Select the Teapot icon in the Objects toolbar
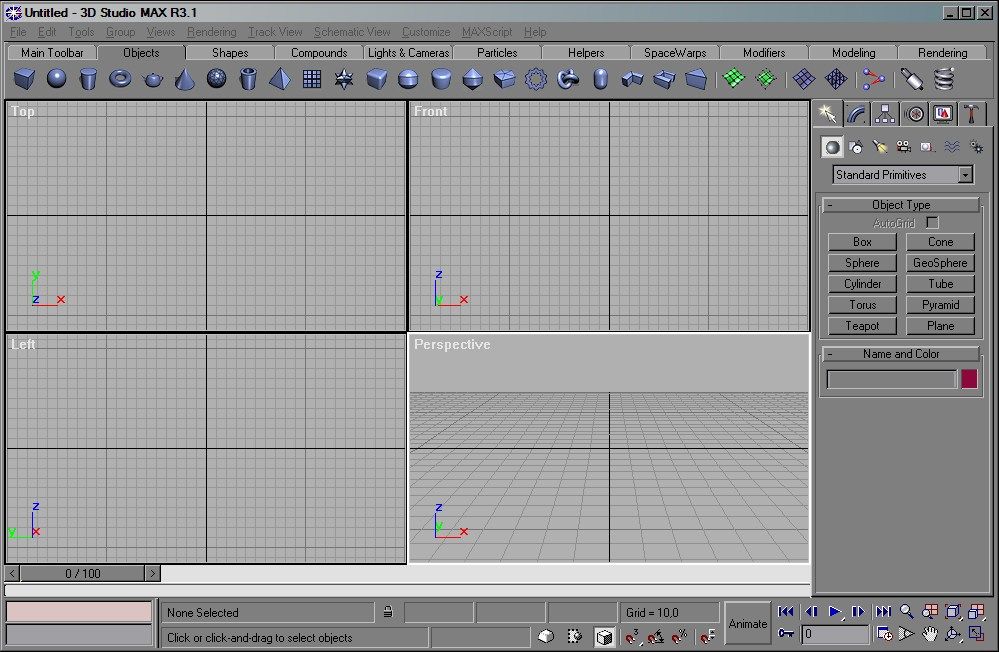 tap(153, 79)
